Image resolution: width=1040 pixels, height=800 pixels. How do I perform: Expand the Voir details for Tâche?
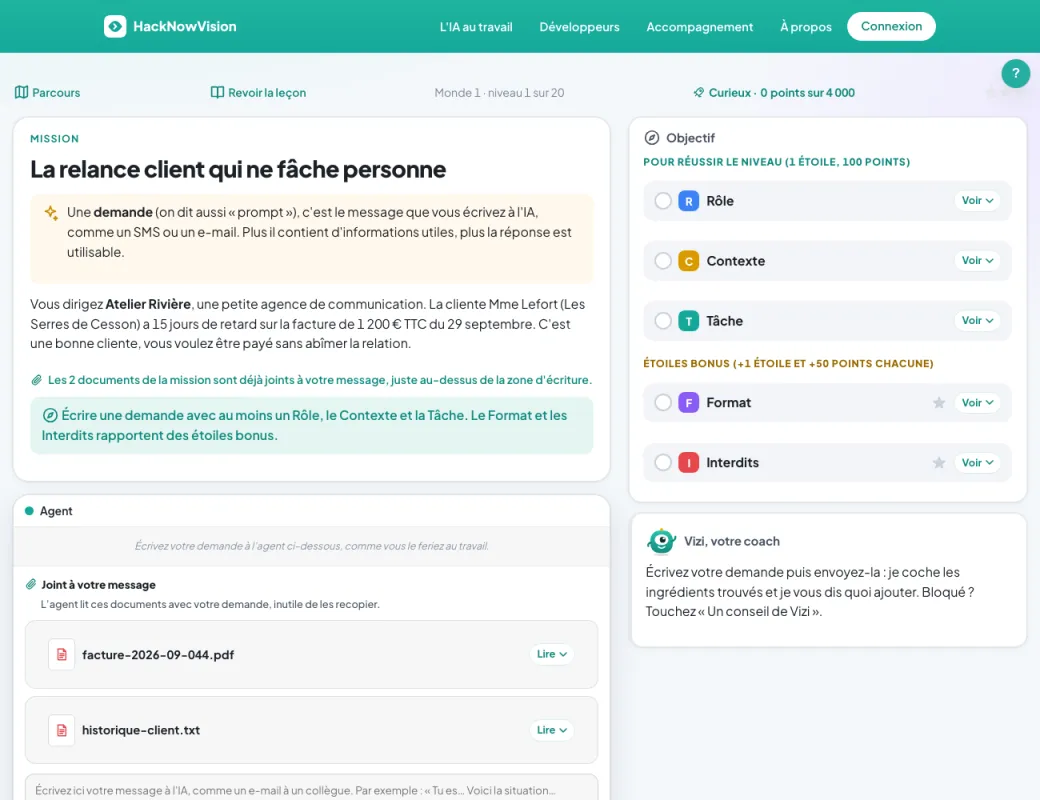[977, 320]
